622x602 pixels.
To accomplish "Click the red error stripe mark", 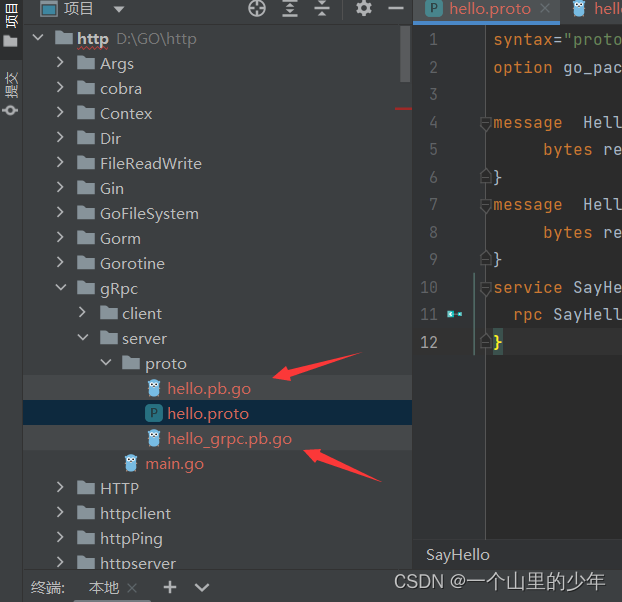I will click(x=403, y=108).
